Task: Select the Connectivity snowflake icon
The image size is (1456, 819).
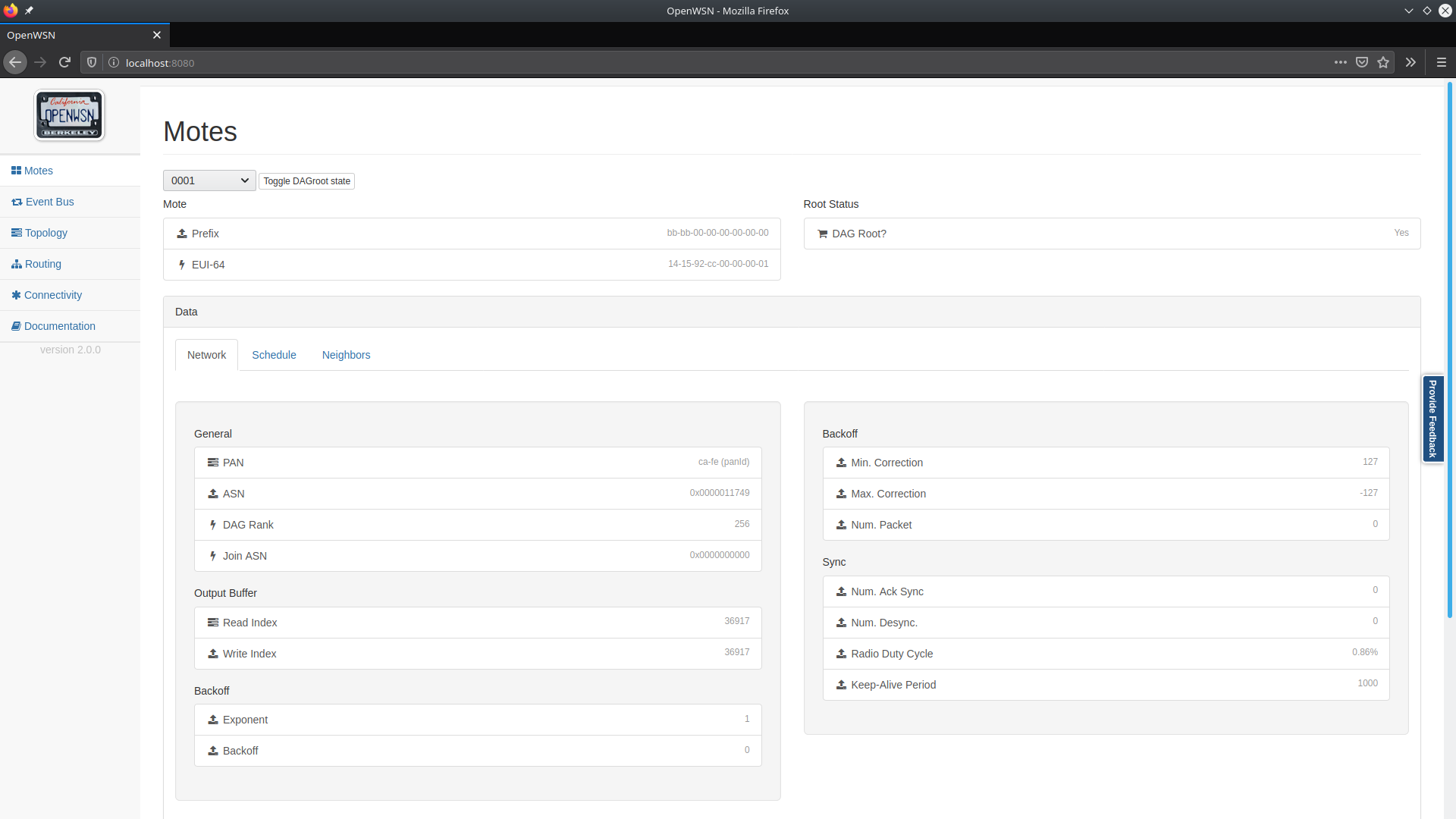Action: pos(17,295)
